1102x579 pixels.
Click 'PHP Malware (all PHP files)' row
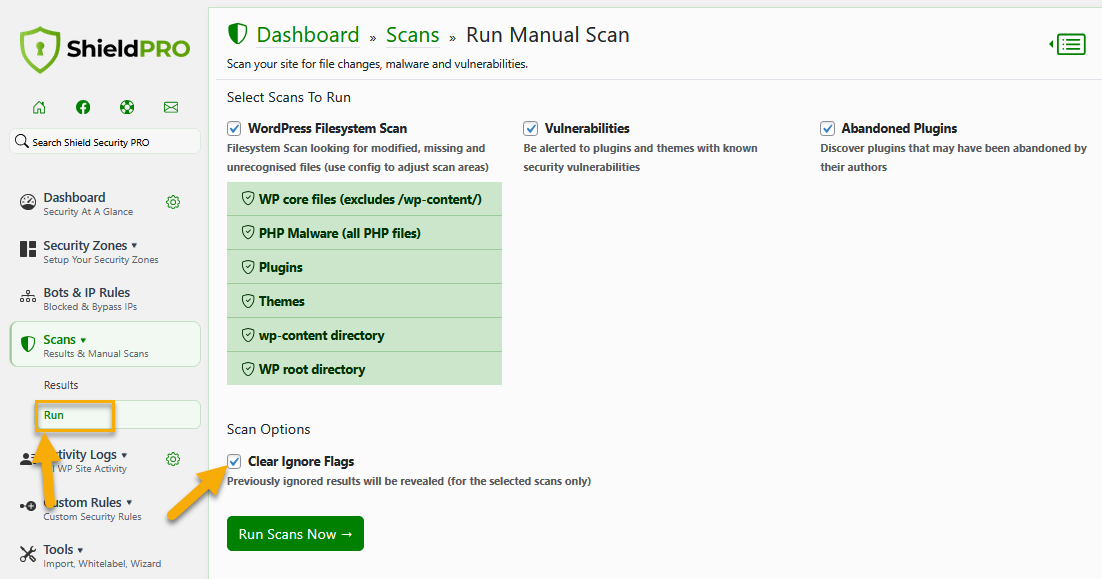(364, 233)
